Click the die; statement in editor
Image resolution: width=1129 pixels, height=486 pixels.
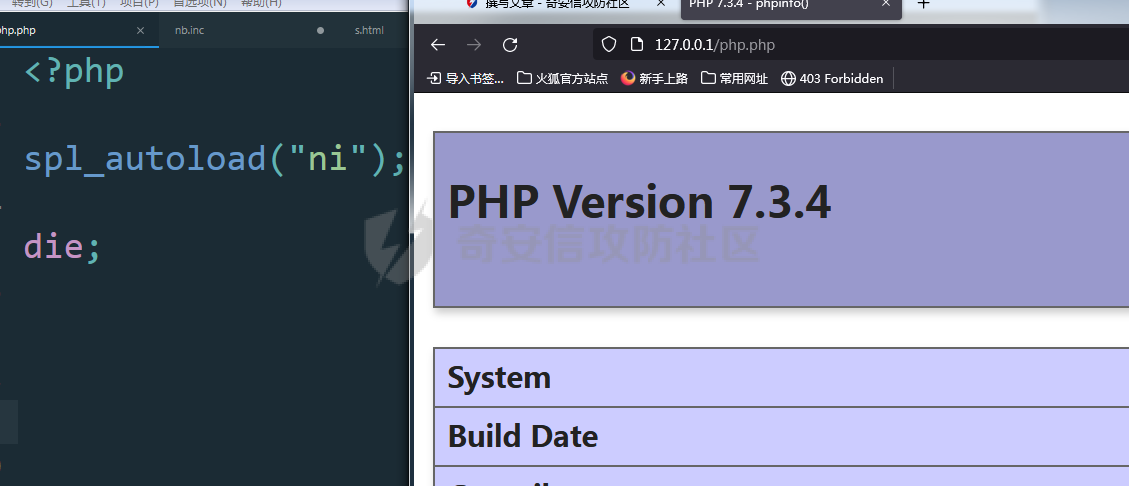point(63,247)
